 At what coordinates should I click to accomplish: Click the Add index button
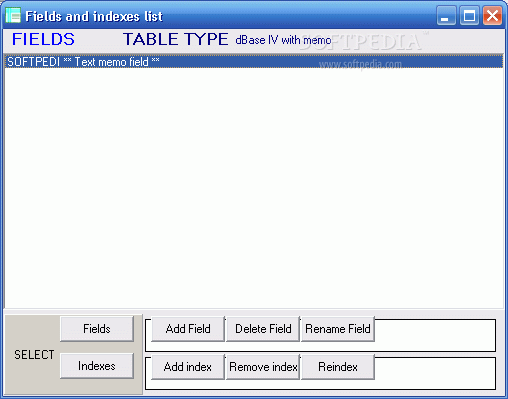click(188, 367)
